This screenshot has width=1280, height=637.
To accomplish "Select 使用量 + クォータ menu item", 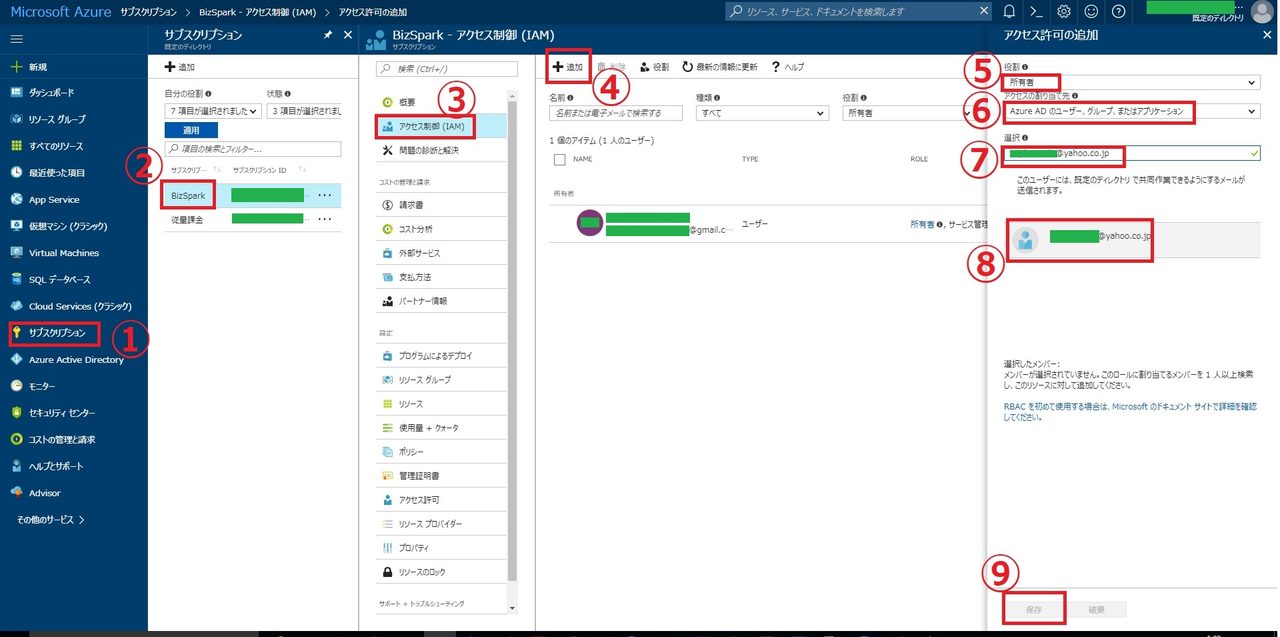I will click(441, 428).
